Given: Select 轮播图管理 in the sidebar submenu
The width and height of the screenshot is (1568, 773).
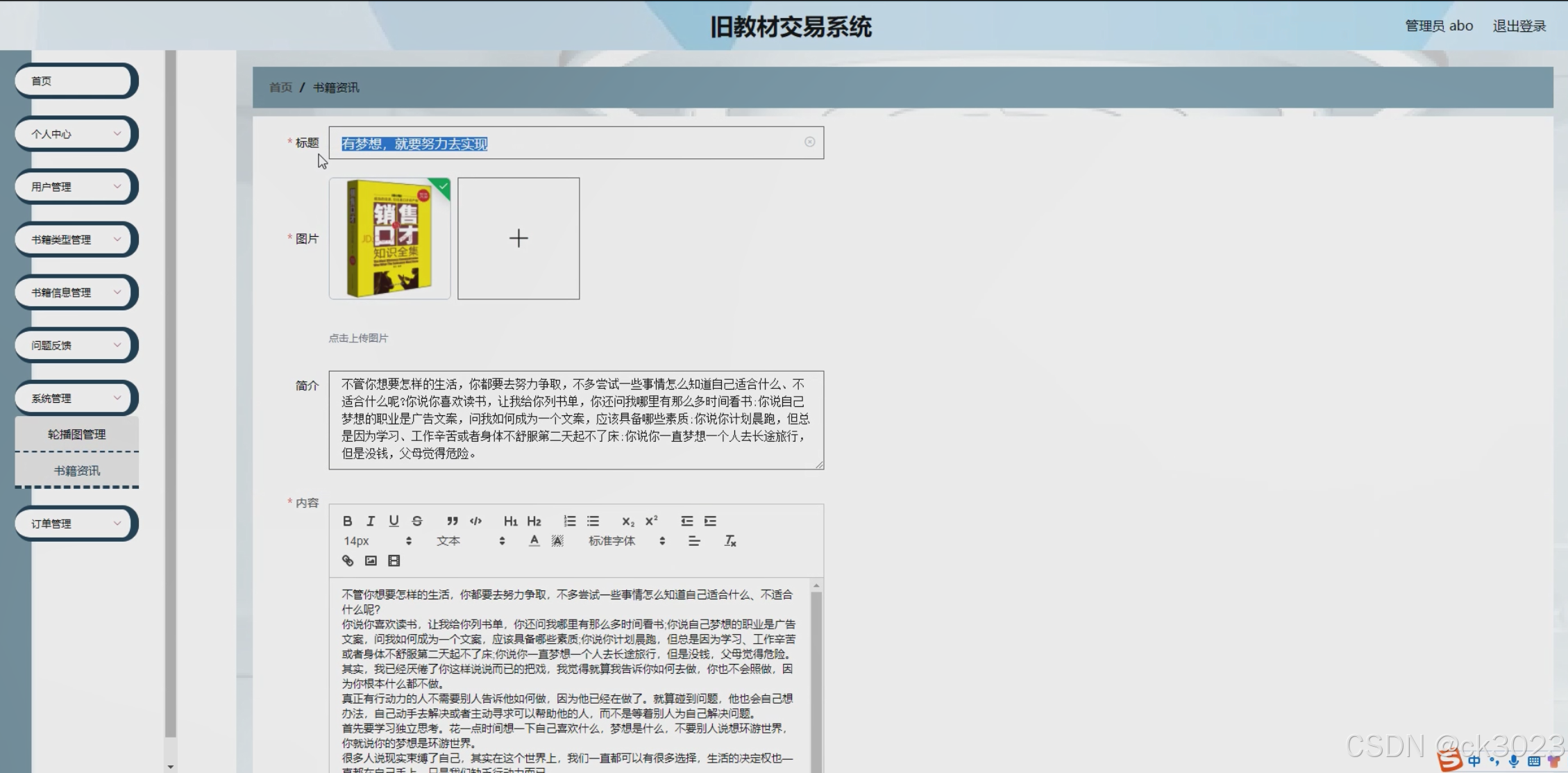Looking at the screenshot, I should [76, 434].
